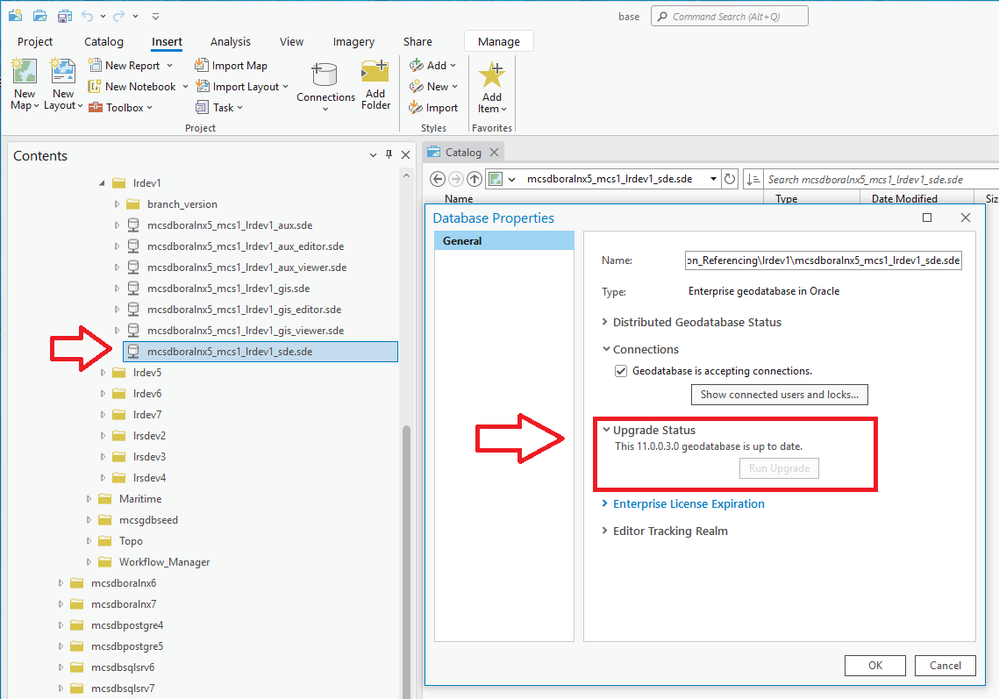Select mcsdboralnx5_mcs1_lrdev1_aux_viewer.sde connection
The image size is (999, 699).
click(x=247, y=267)
